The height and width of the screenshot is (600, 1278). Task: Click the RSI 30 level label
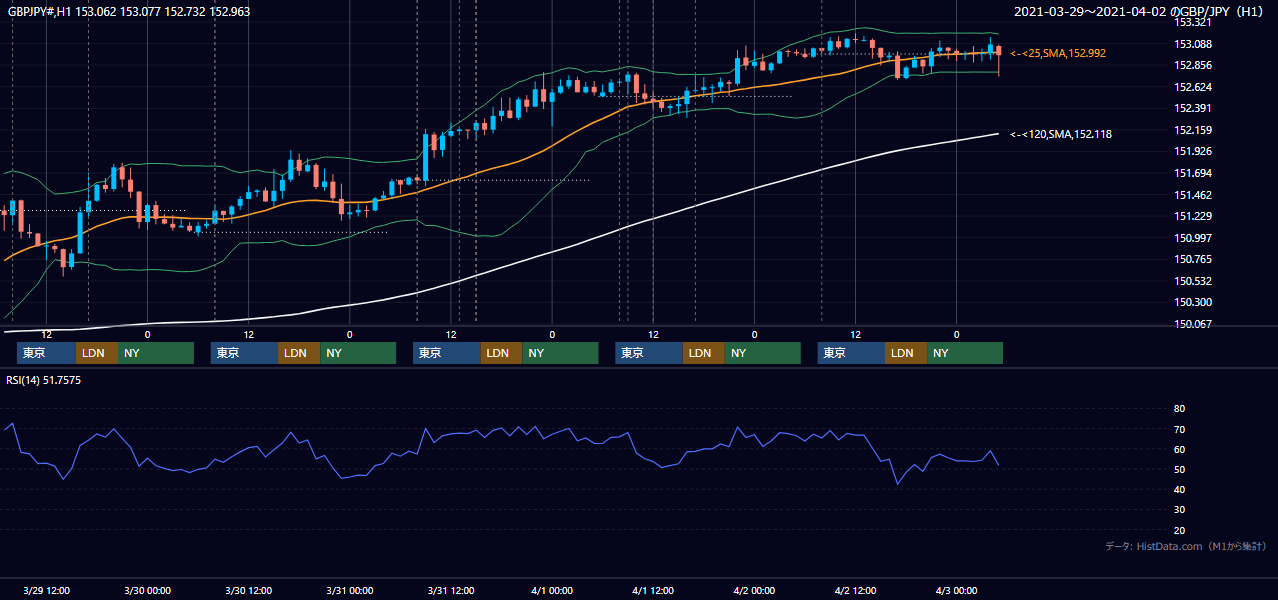[1179, 510]
